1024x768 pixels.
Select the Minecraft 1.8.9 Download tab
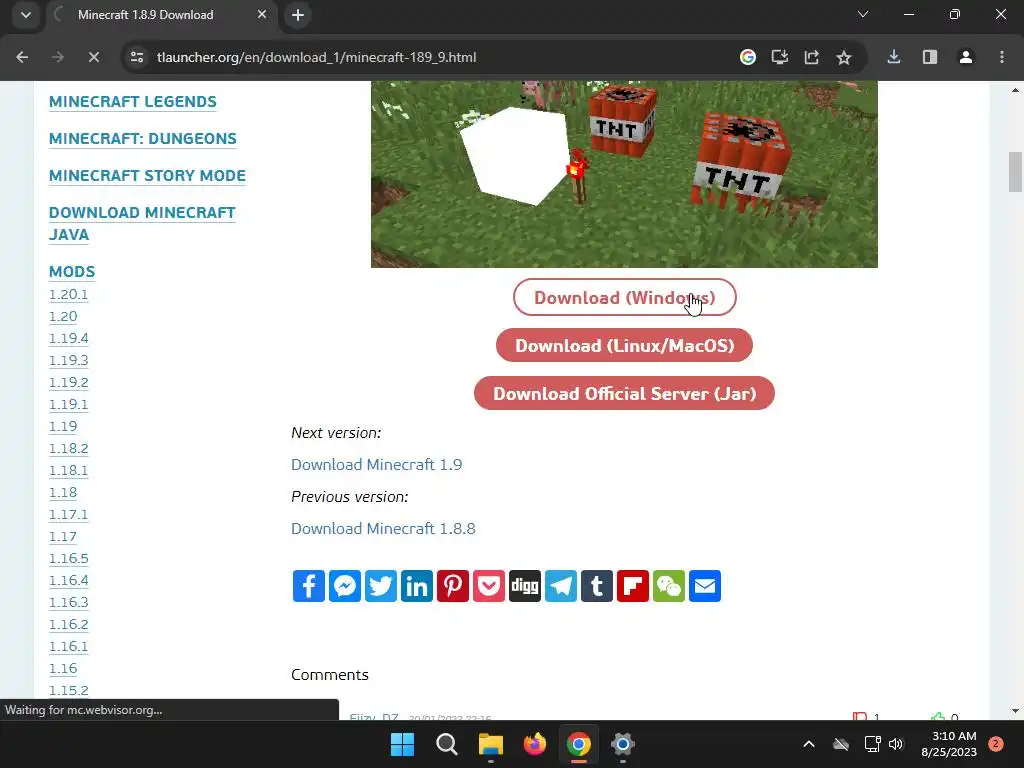pos(146,15)
